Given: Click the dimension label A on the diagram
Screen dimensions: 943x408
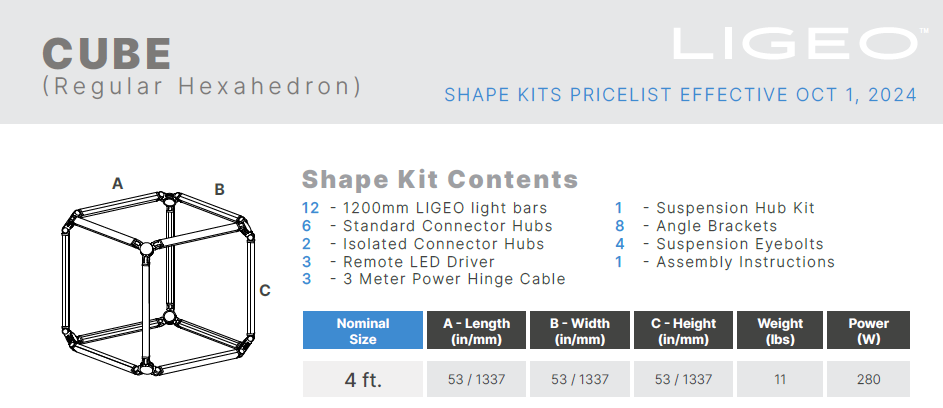Looking at the screenshot, I should (x=117, y=184).
